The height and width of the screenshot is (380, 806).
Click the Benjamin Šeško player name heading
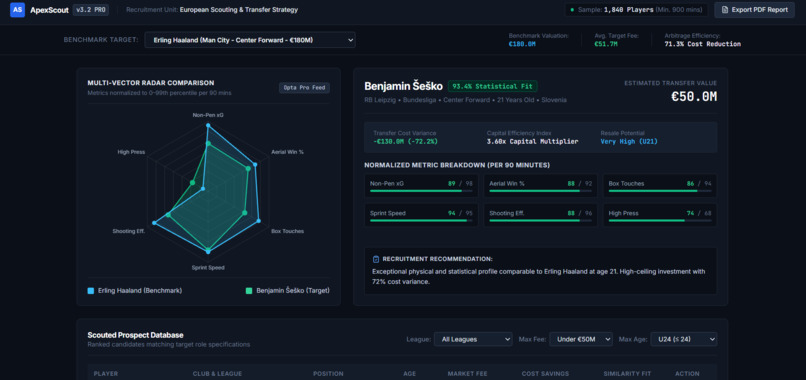(404, 86)
